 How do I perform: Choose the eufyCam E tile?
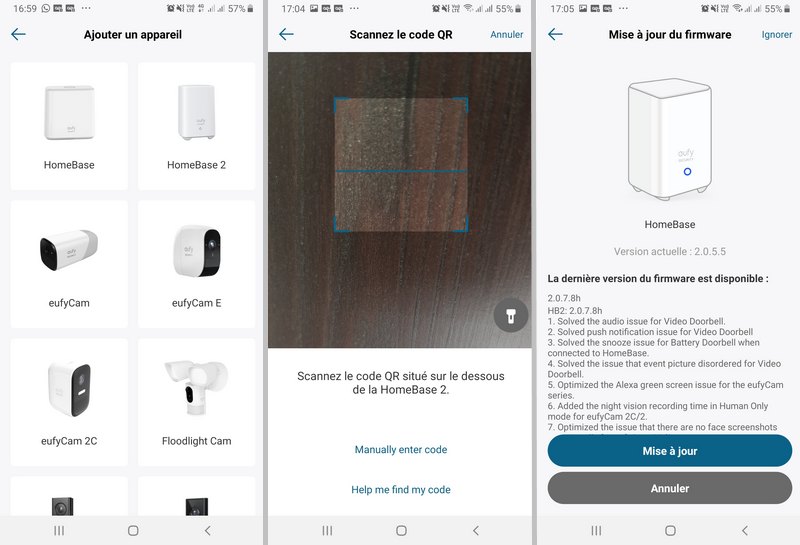point(196,264)
